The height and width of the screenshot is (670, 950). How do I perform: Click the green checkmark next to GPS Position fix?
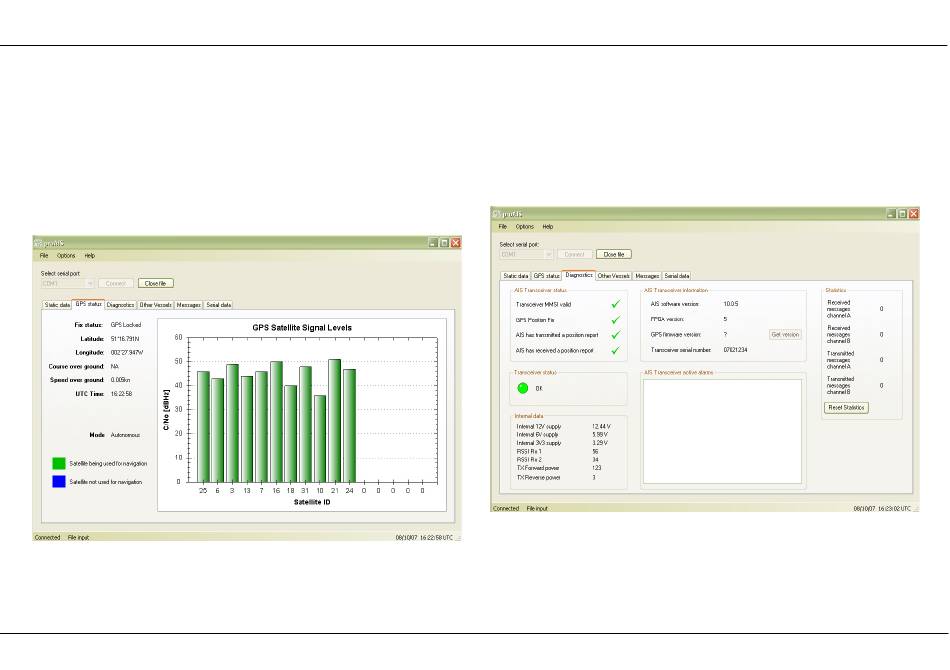[616, 319]
